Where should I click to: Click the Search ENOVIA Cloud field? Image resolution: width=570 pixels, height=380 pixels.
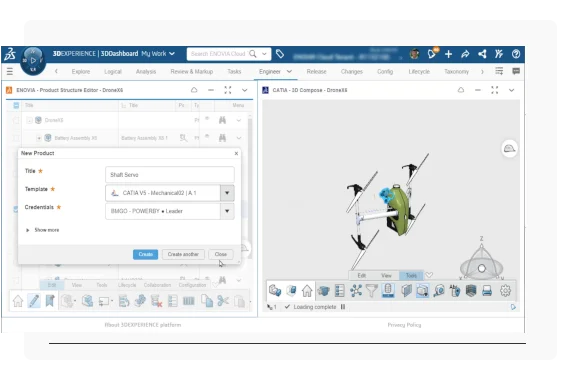click(x=218, y=54)
